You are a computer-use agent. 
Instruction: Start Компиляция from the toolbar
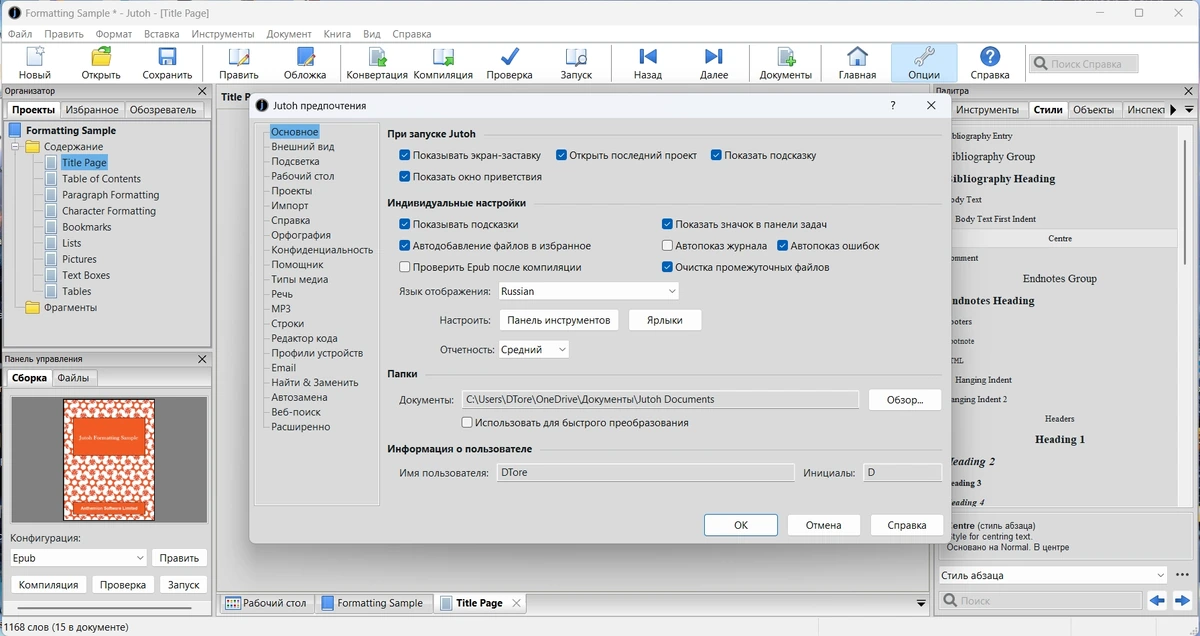pos(443,63)
